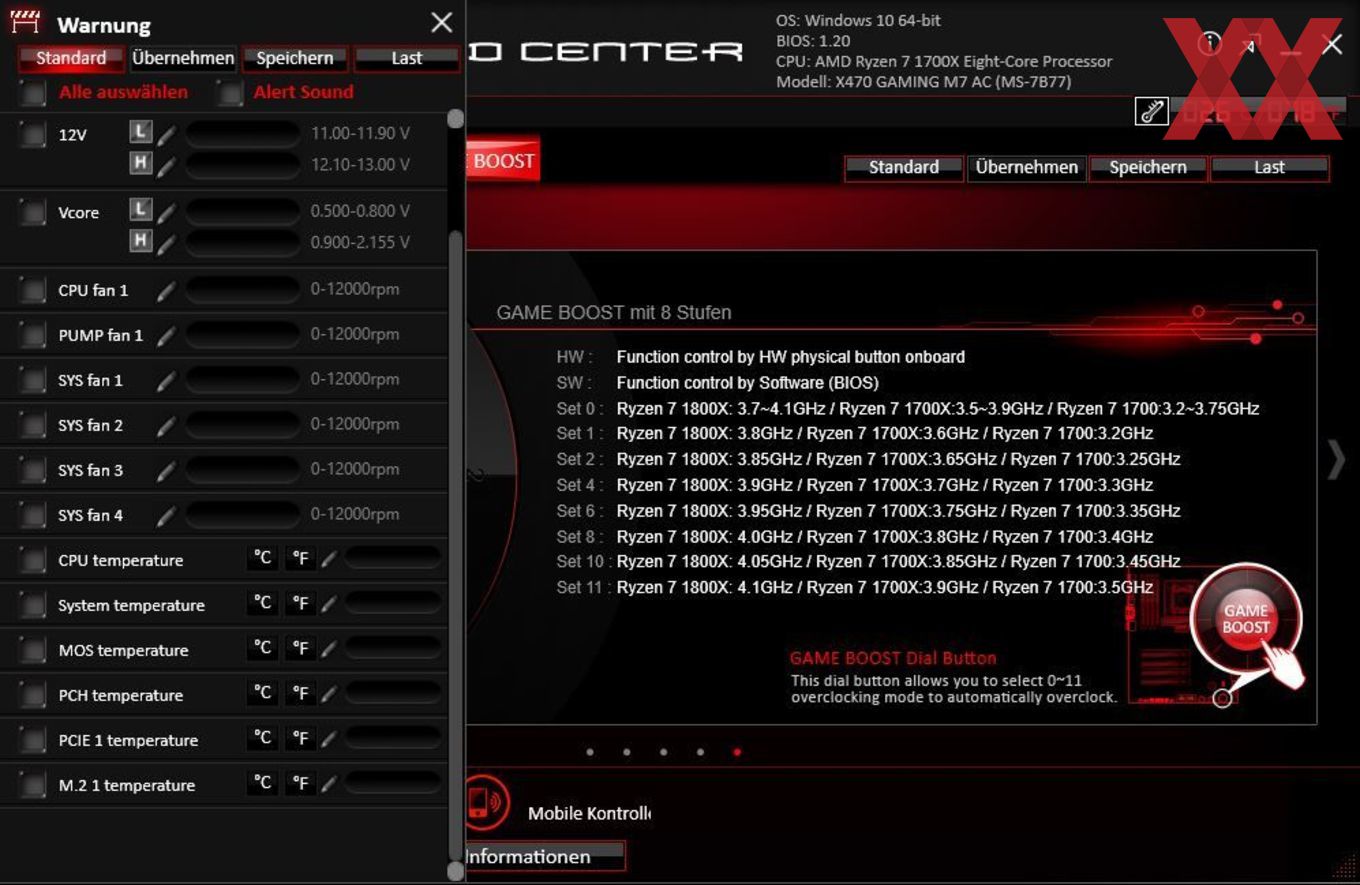Enable the SYS fan 3 warning checkbox
The width and height of the screenshot is (1360, 885).
(34, 471)
